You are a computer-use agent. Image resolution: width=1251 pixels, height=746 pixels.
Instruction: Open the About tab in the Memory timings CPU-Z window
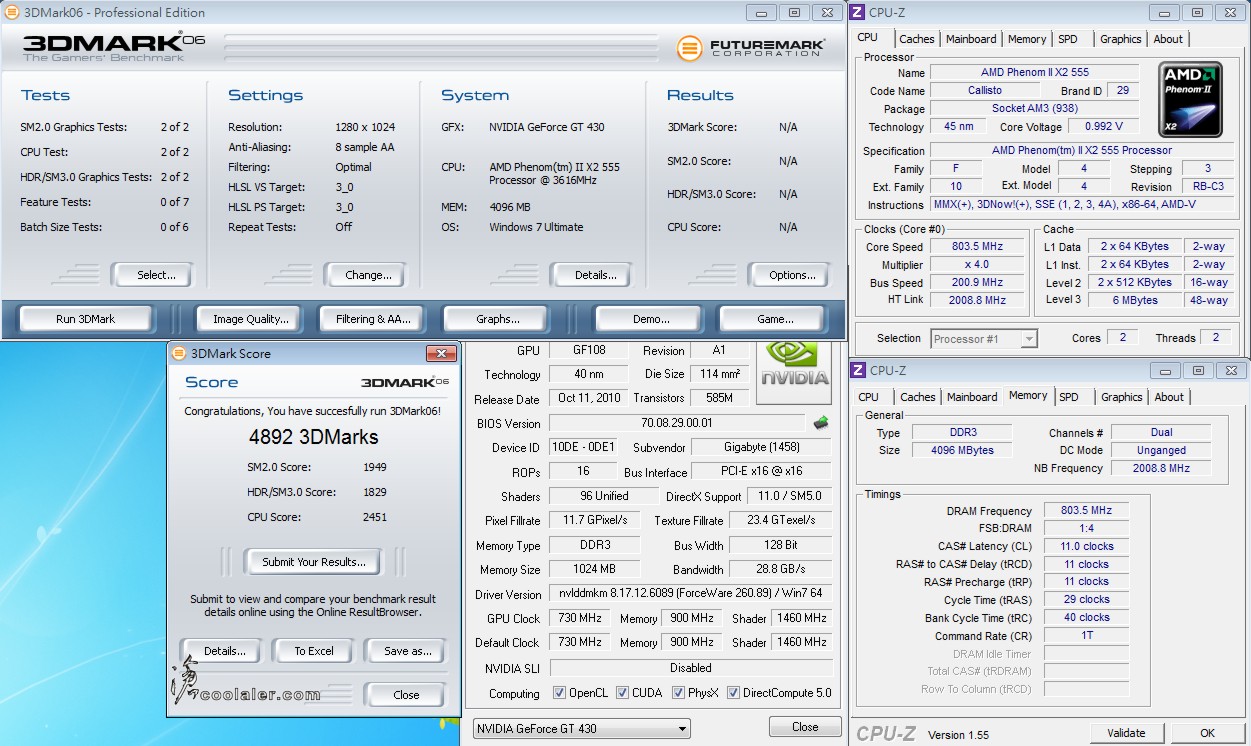1169,397
